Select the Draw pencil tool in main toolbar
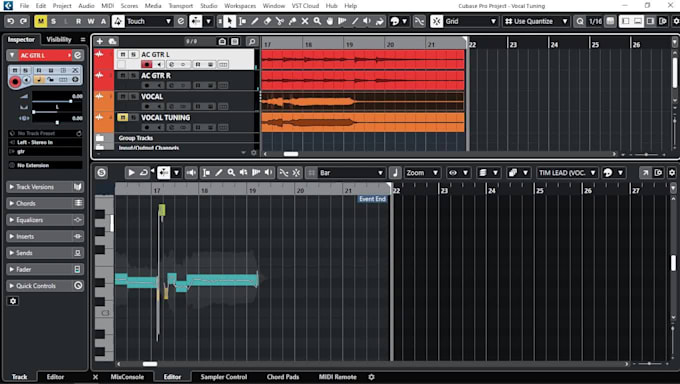Image resolution: width=680 pixels, height=384 pixels. pos(255,21)
